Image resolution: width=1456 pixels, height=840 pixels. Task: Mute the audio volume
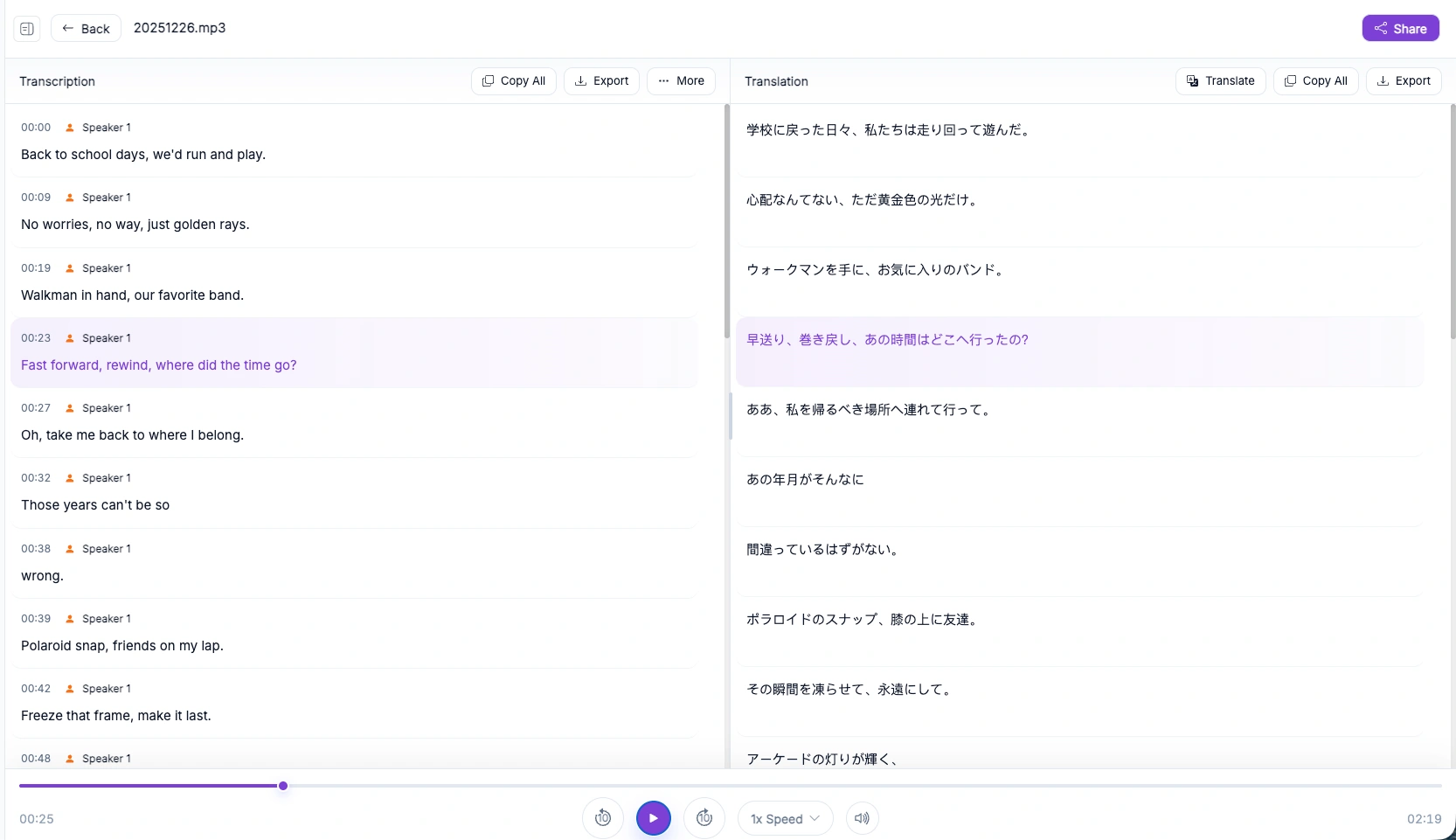(863, 819)
